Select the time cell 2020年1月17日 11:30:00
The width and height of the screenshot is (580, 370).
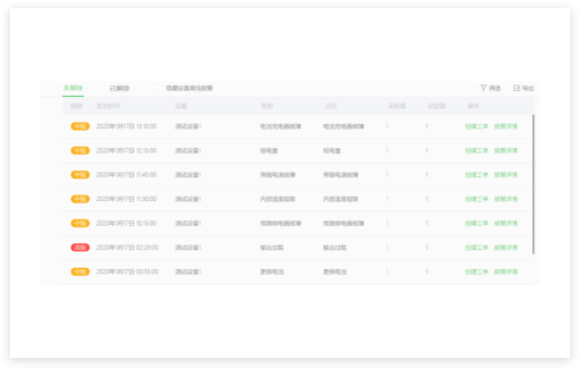(x=127, y=199)
